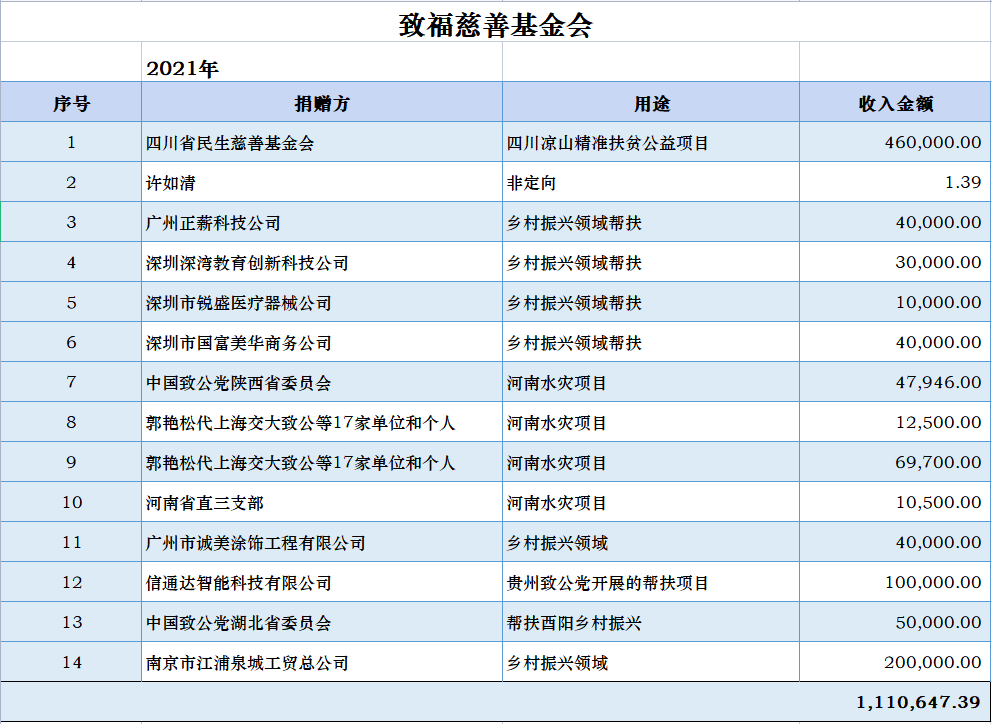The width and height of the screenshot is (992, 724).
Task: Click donor cell 深圳市国富美华商务公司
Action: 322,342
